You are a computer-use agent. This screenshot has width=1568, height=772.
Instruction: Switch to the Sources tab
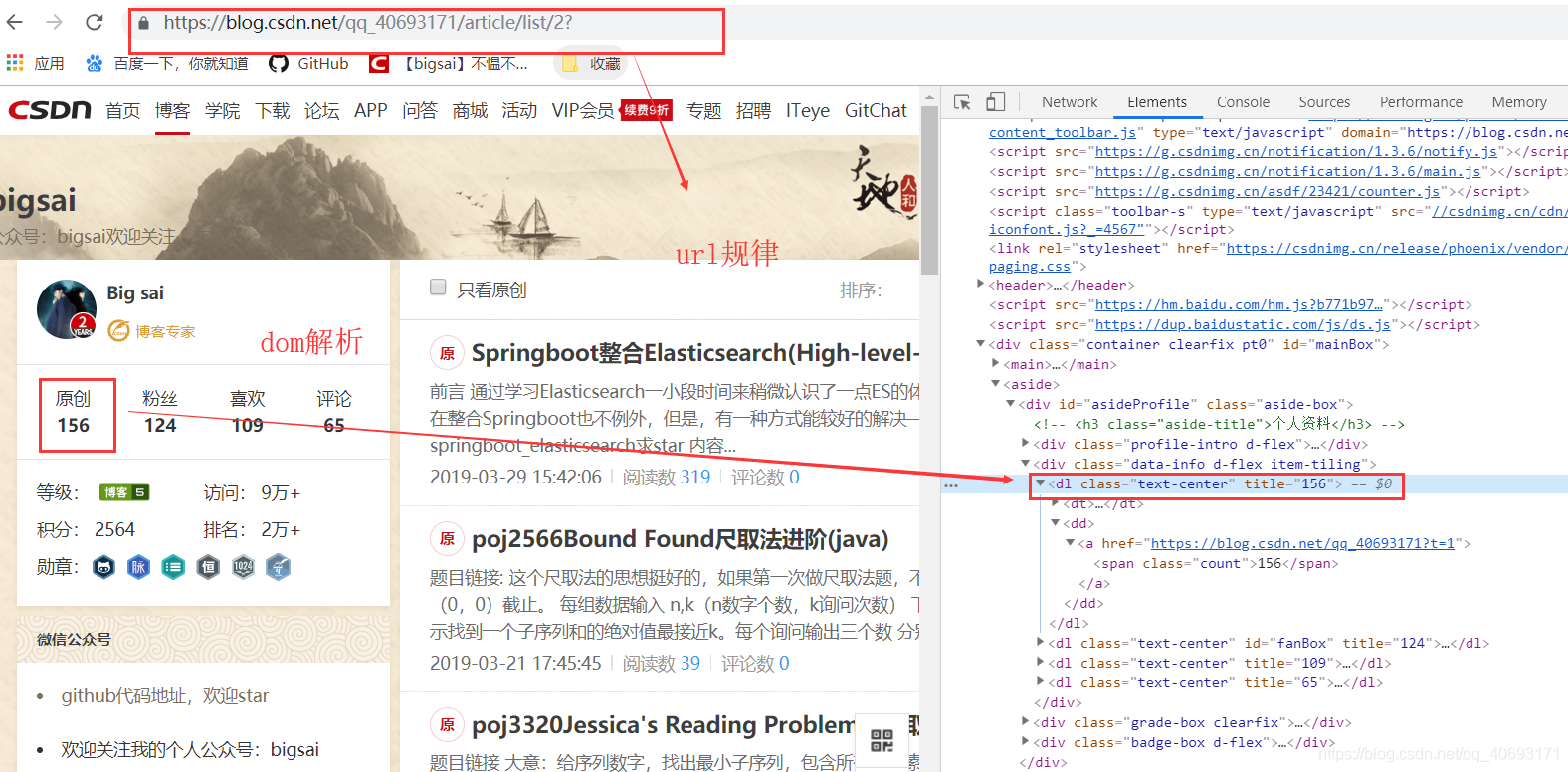point(1324,101)
